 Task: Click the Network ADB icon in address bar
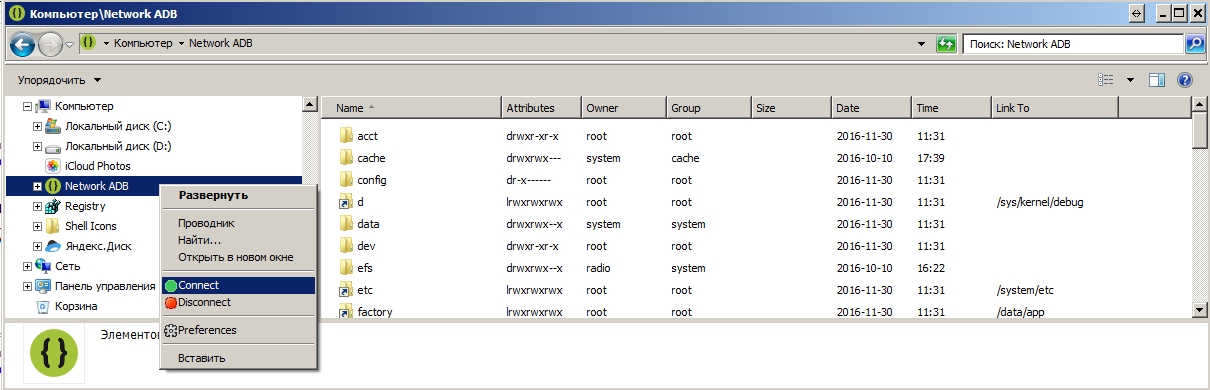88,44
